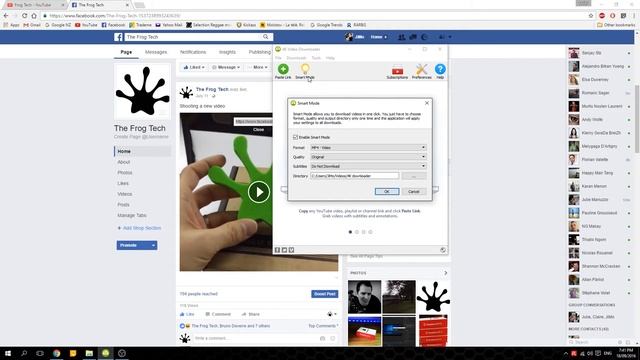The image size is (640, 360).
Task: Open Subscriptions in the downloader toolbar
Action: 397,71
